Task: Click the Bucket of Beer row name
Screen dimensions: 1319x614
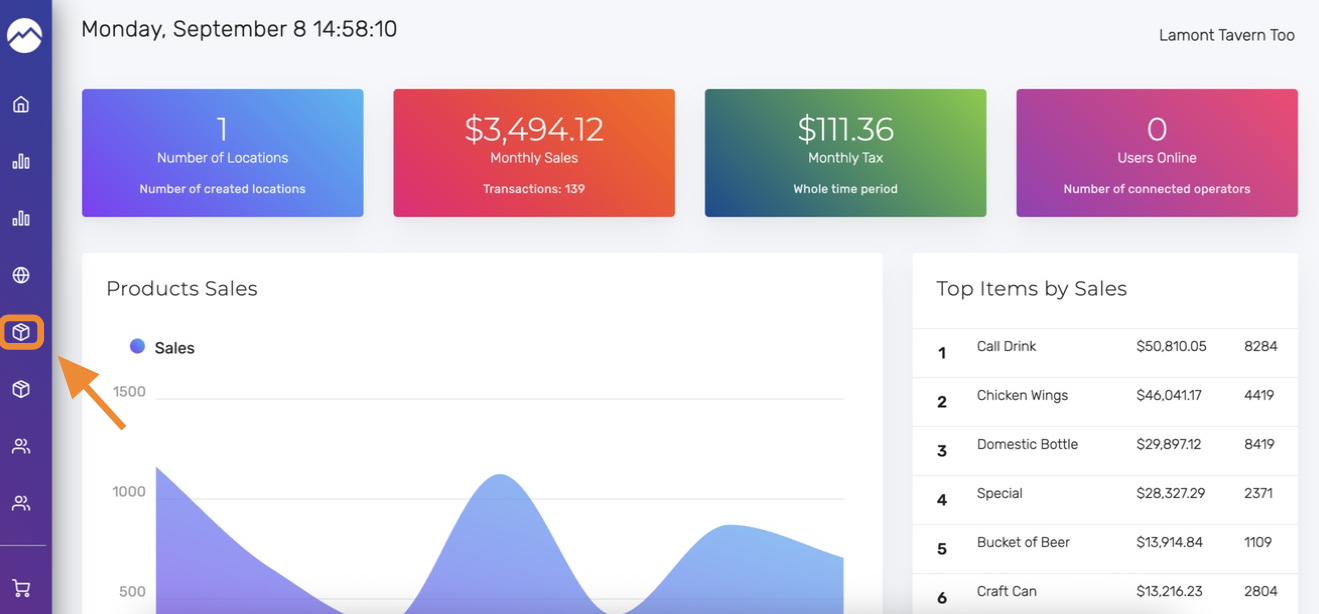Action: pos(1024,542)
